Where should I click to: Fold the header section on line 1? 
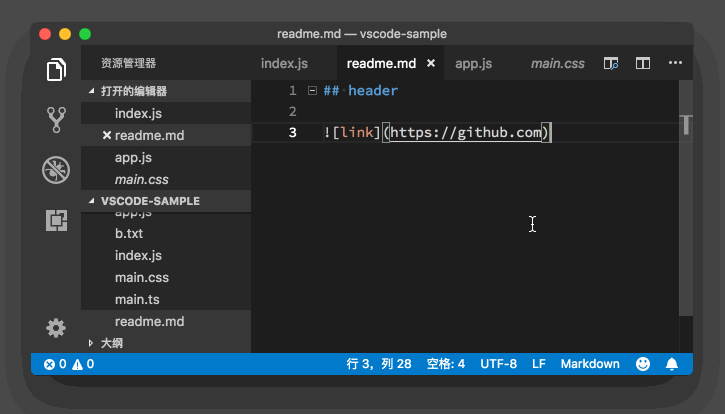pos(312,91)
